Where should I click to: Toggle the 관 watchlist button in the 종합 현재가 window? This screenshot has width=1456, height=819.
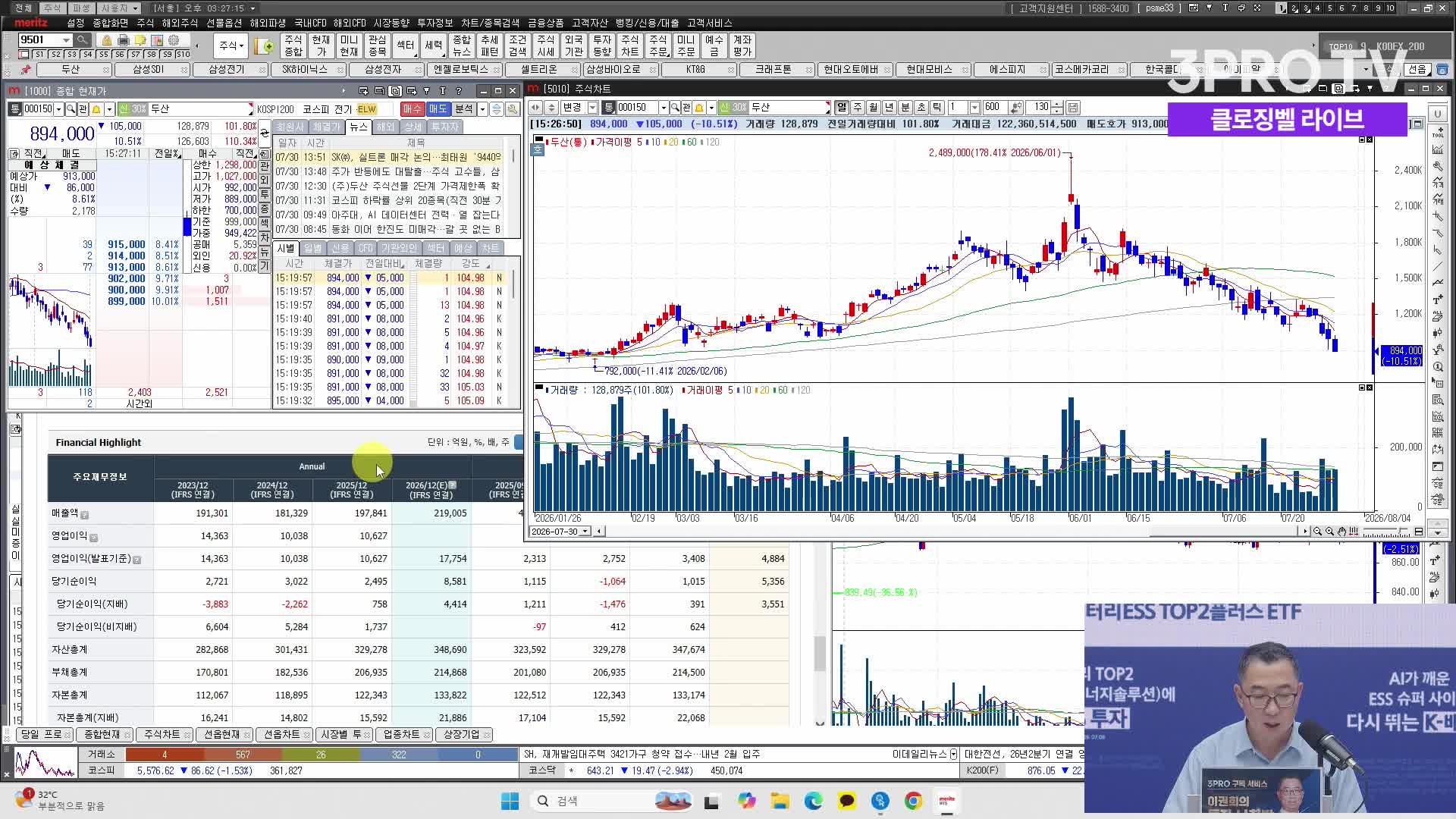pos(83,109)
